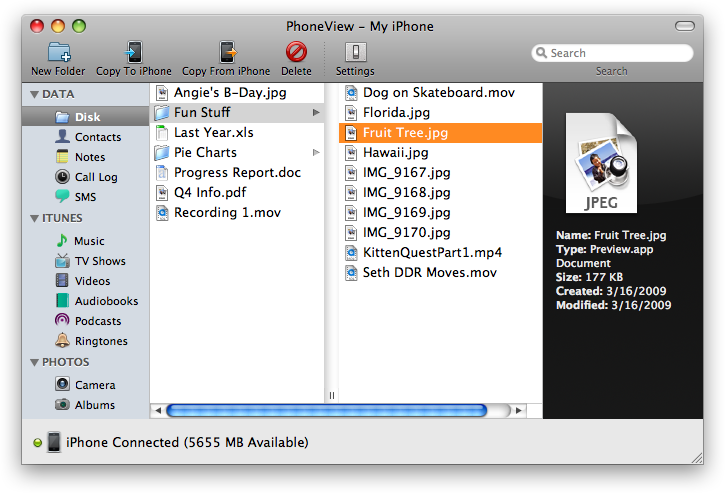
Task: Click the scrollbar right arrow
Action: (x=518, y=410)
